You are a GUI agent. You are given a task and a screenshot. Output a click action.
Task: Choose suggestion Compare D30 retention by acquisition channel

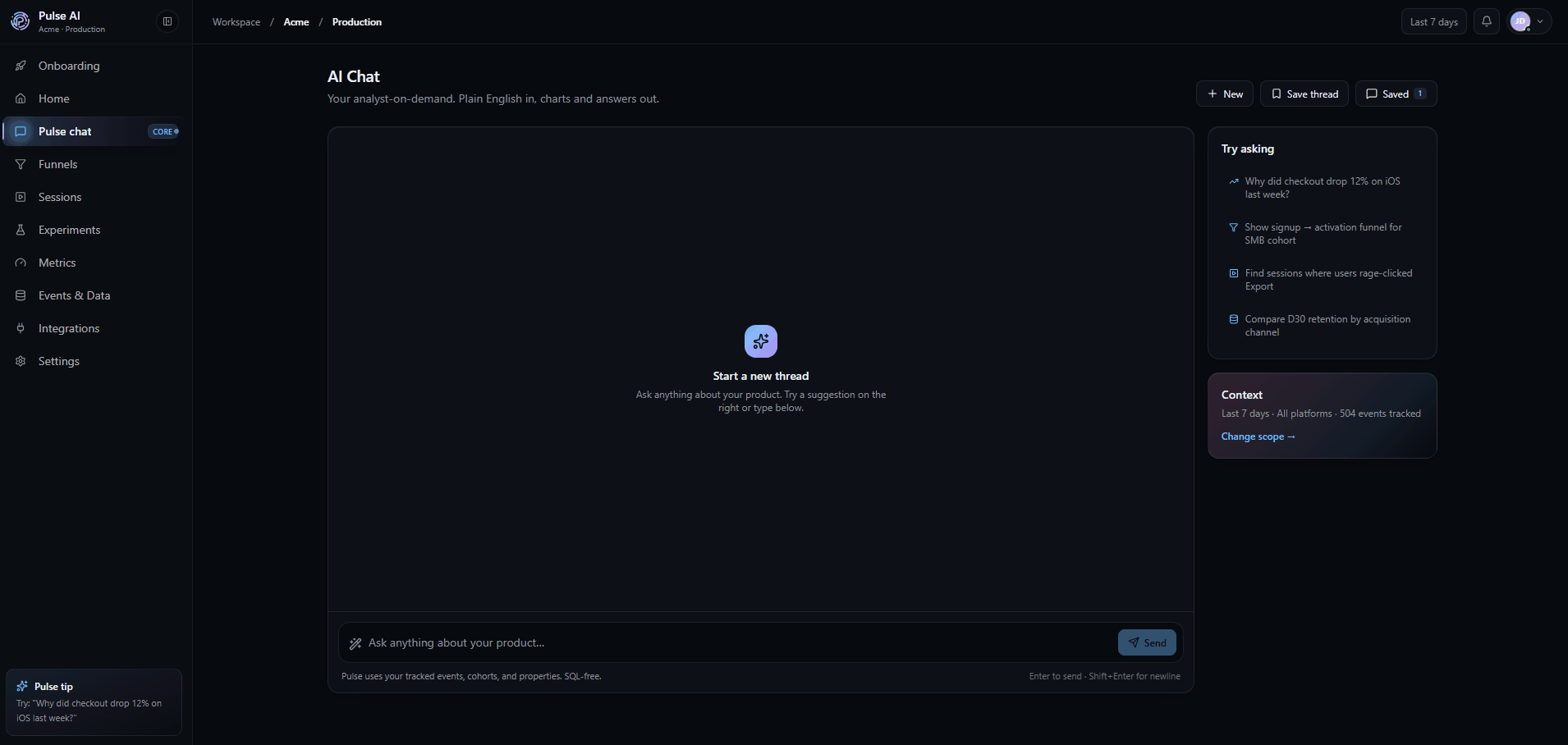pos(1323,326)
